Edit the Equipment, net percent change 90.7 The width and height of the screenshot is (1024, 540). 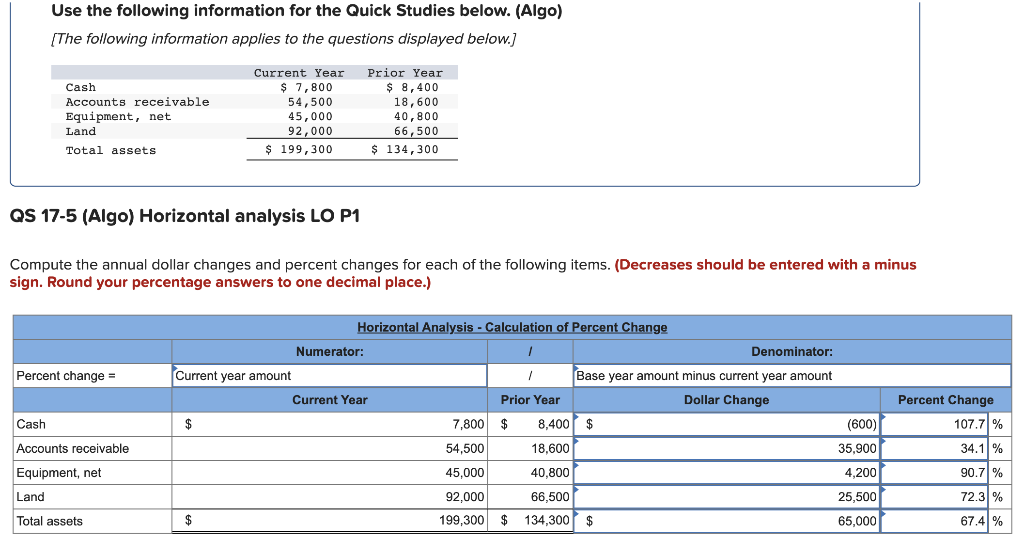[x=935, y=473]
